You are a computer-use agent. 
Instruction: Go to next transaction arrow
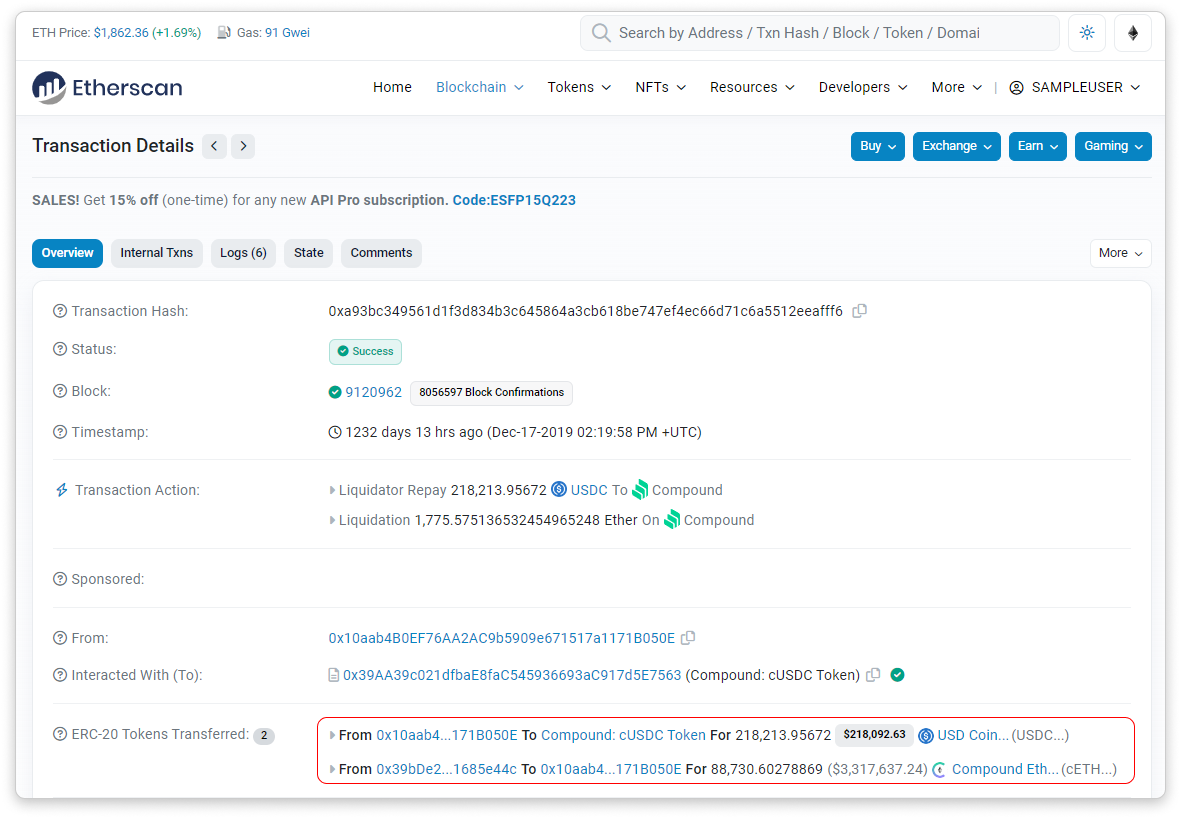tap(243, 146)
